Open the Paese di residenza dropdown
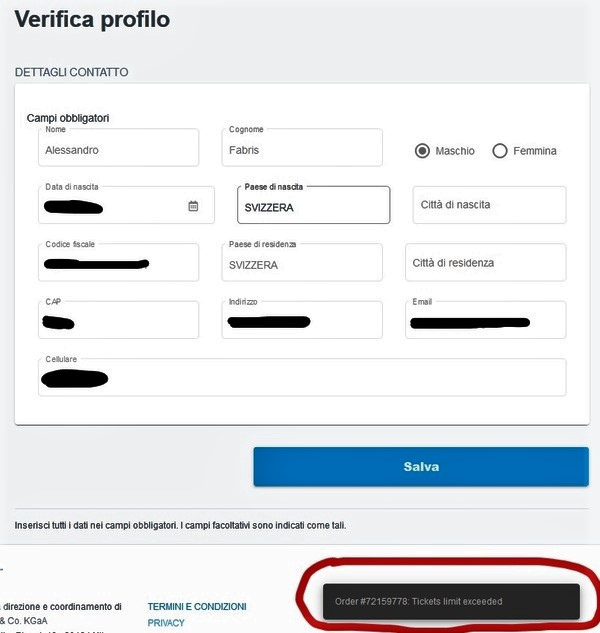This screenshot has width=600, height=633. pyautogui.click(x=302, y=262)
